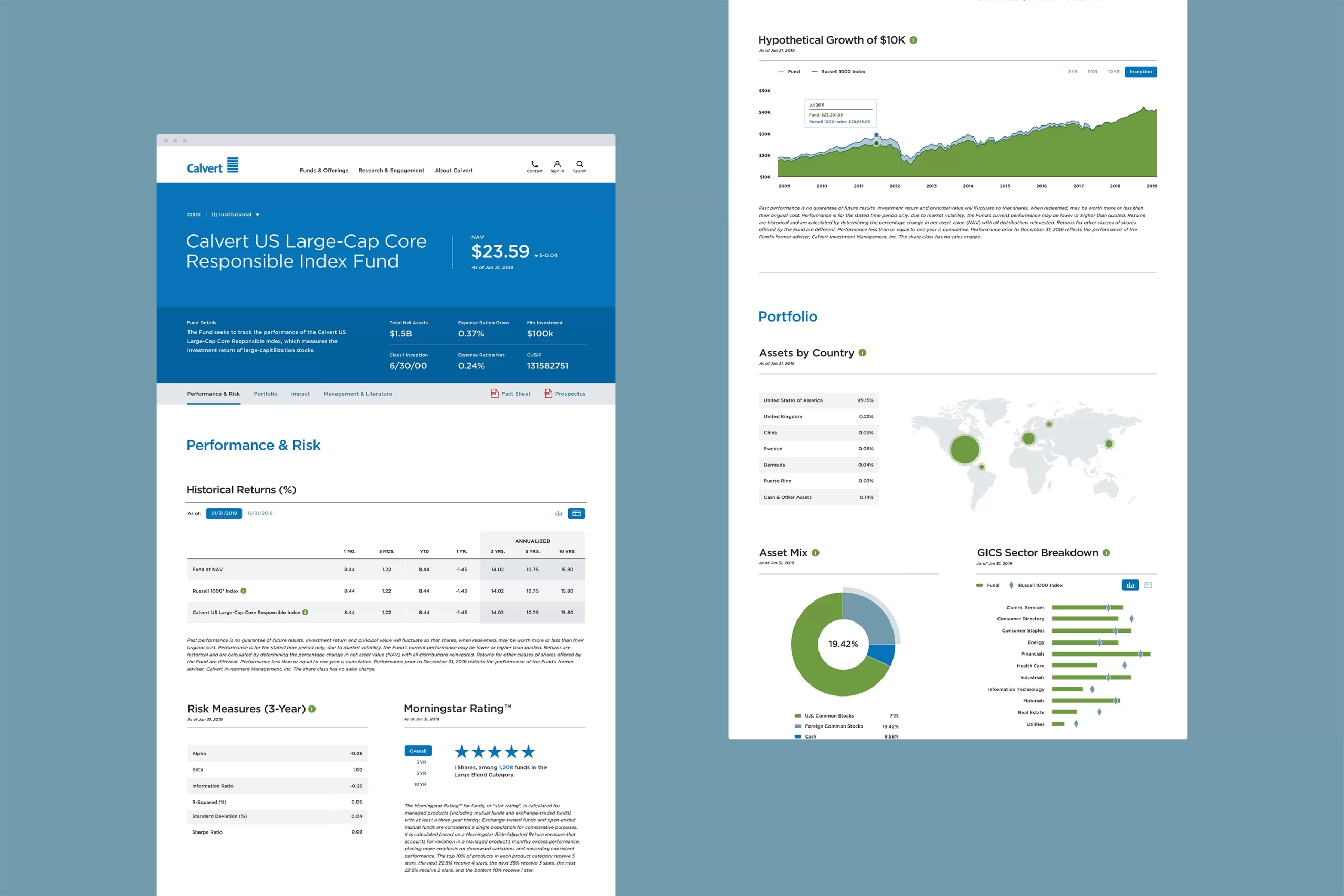
Task: Switch to the Impact tab
Action: pos(301,394)
